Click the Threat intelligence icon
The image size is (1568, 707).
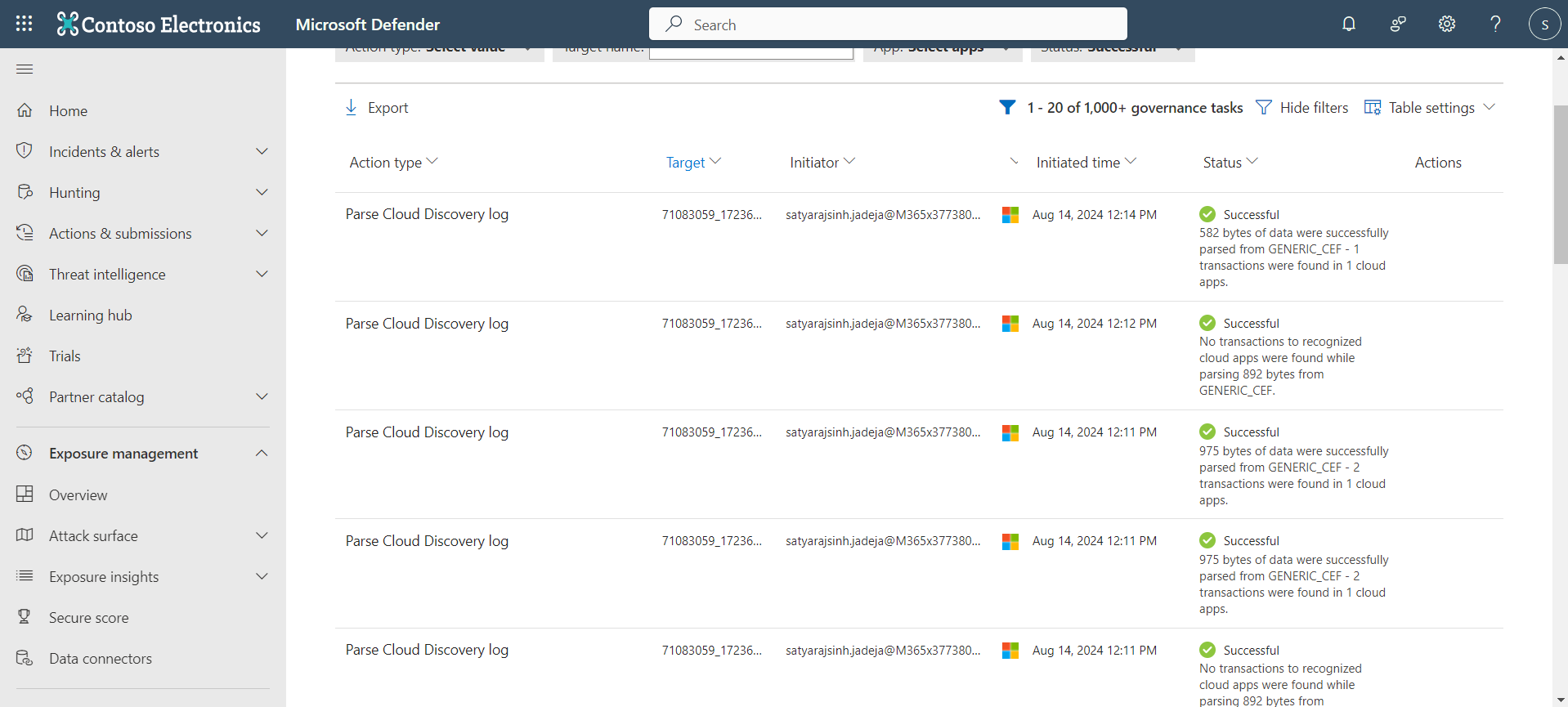click(25, 273)
